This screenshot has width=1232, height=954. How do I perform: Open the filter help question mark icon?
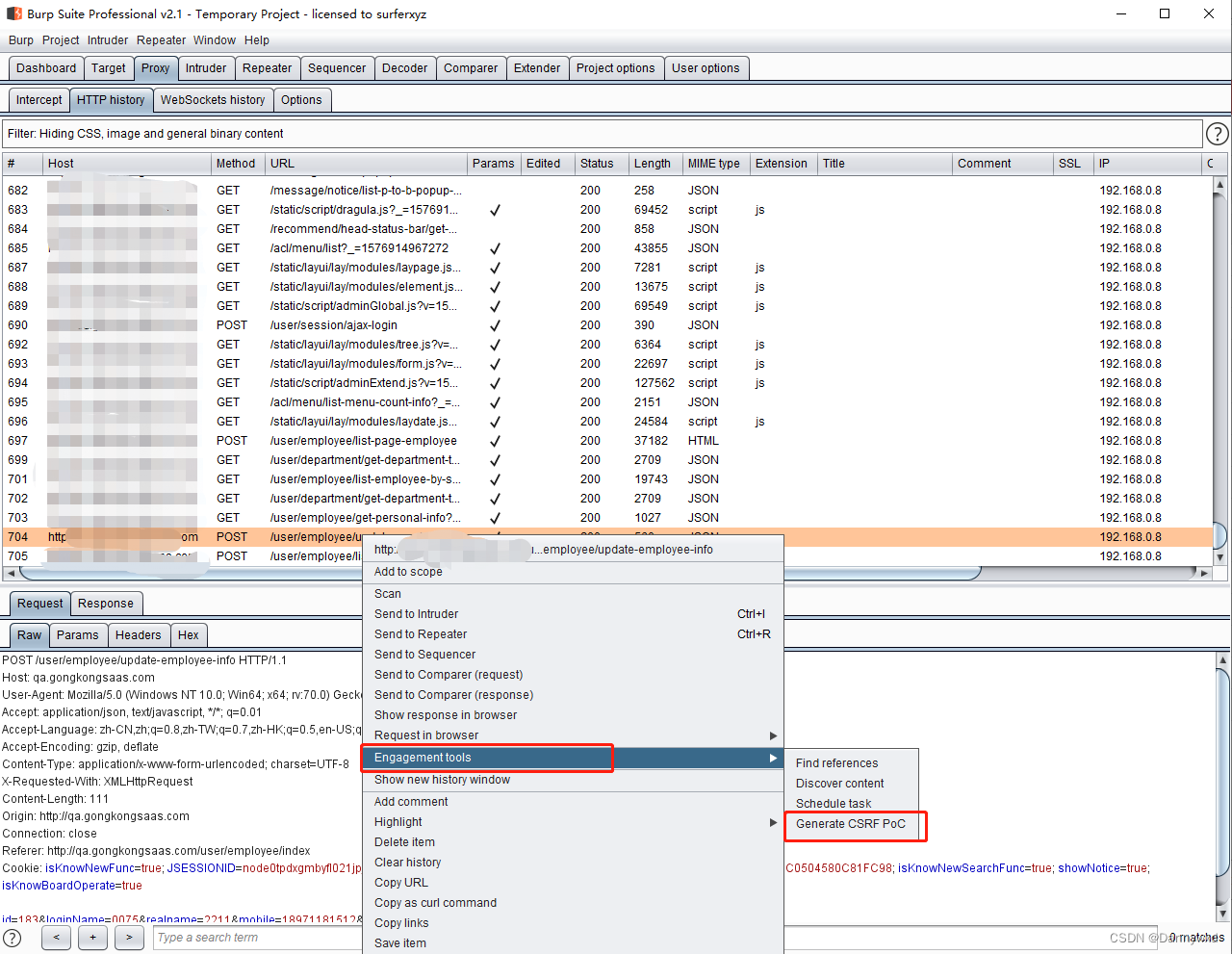click(1217, 134)
